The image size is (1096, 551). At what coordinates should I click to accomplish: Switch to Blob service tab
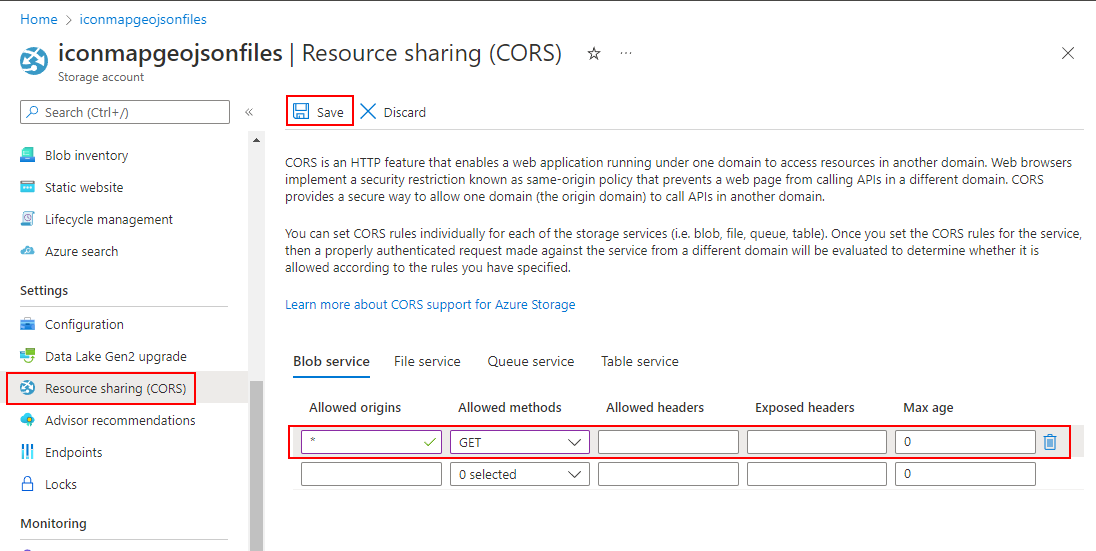(331, 362)
